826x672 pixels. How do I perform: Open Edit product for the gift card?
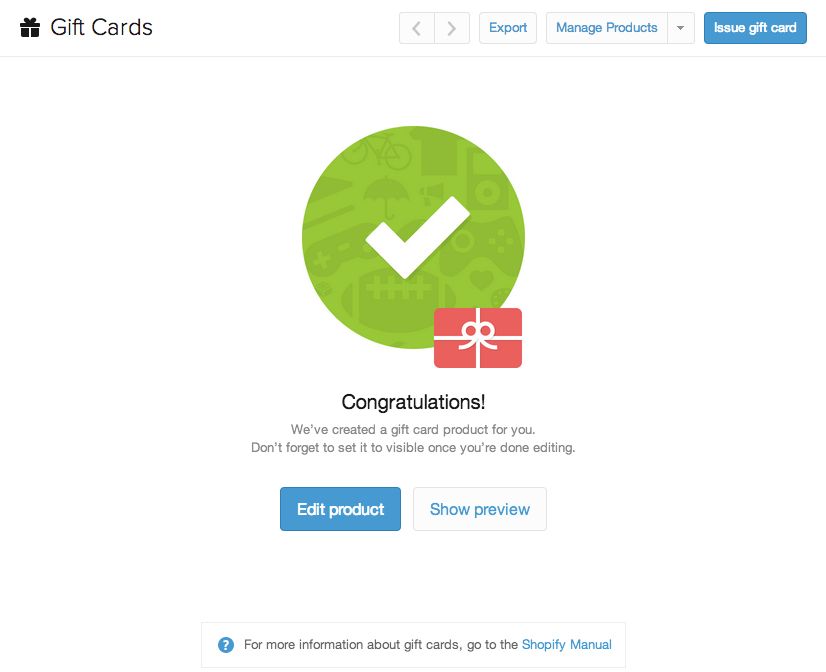pyautogui.click(x=340, y=509)
